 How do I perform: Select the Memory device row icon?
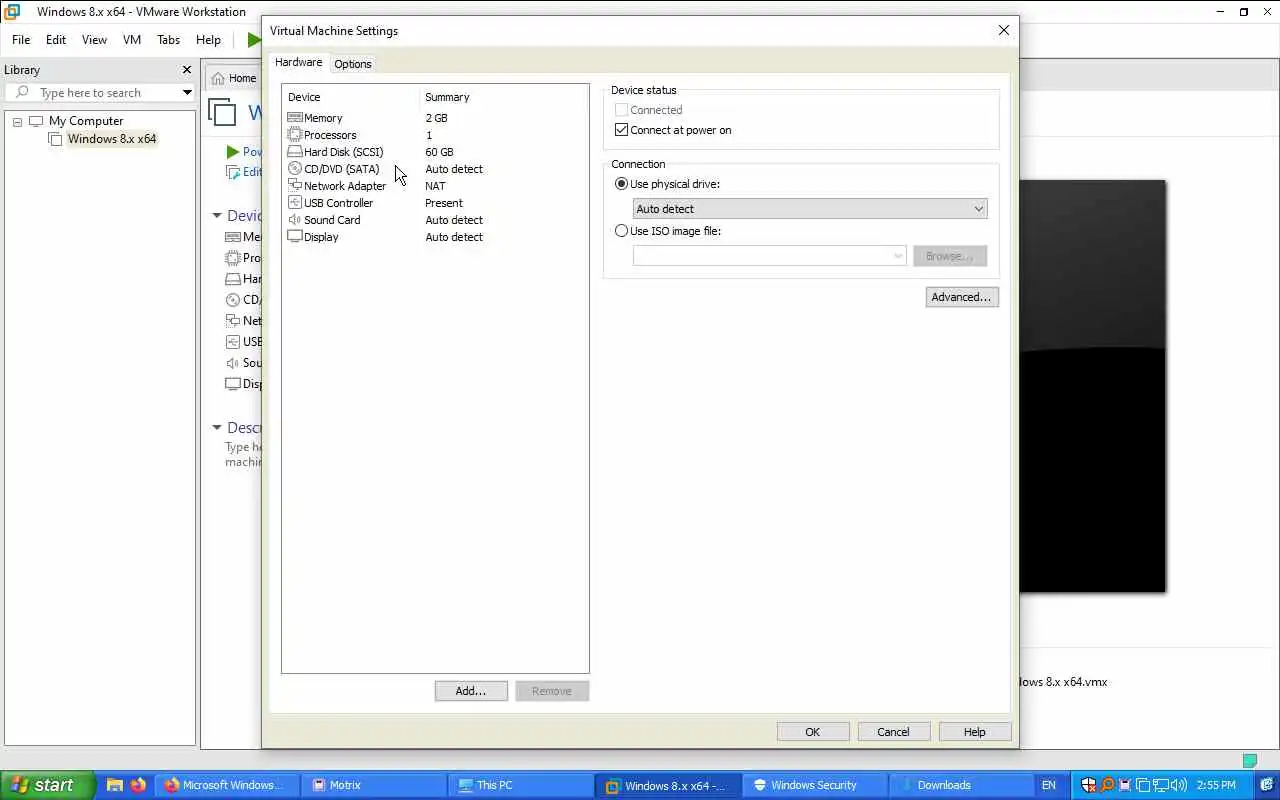coord(295,118)
